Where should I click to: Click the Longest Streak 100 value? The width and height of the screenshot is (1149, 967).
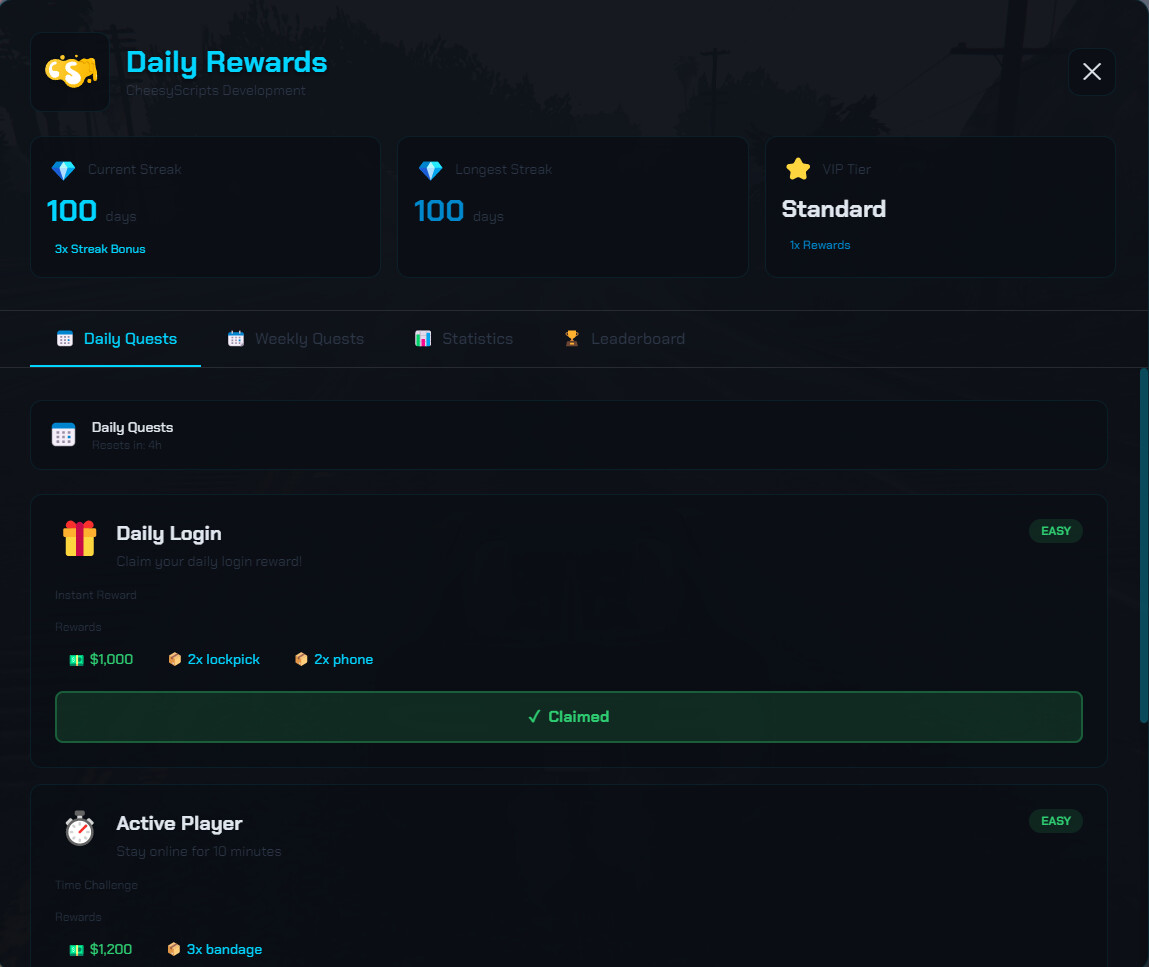[x=439, y=211]
